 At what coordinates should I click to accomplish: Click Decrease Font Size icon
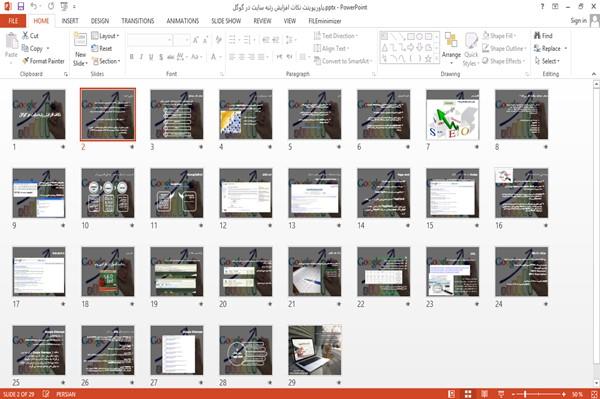coord(206,40)
